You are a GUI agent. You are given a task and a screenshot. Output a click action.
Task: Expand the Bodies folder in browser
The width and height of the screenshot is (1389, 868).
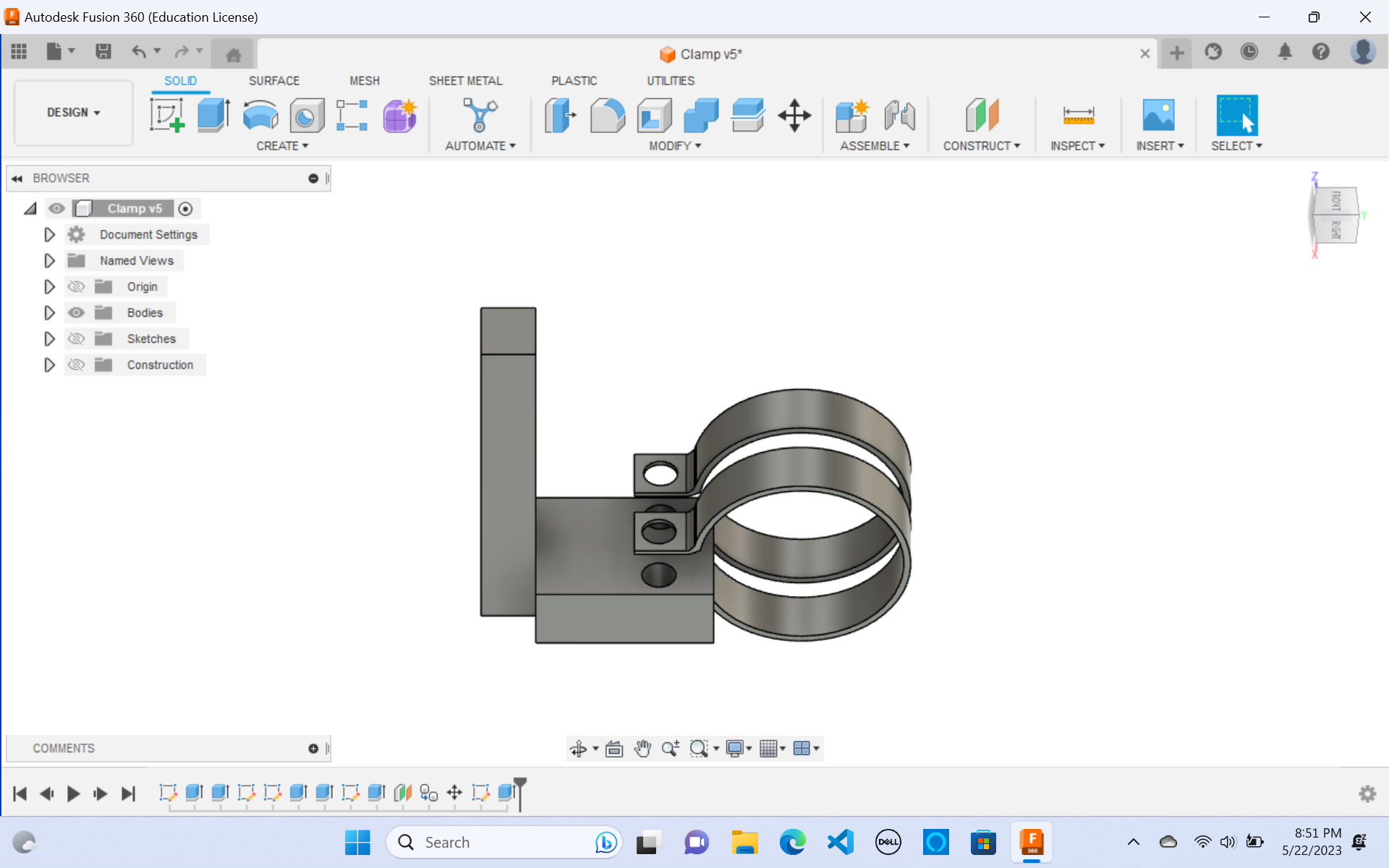(x=49, y=312)
